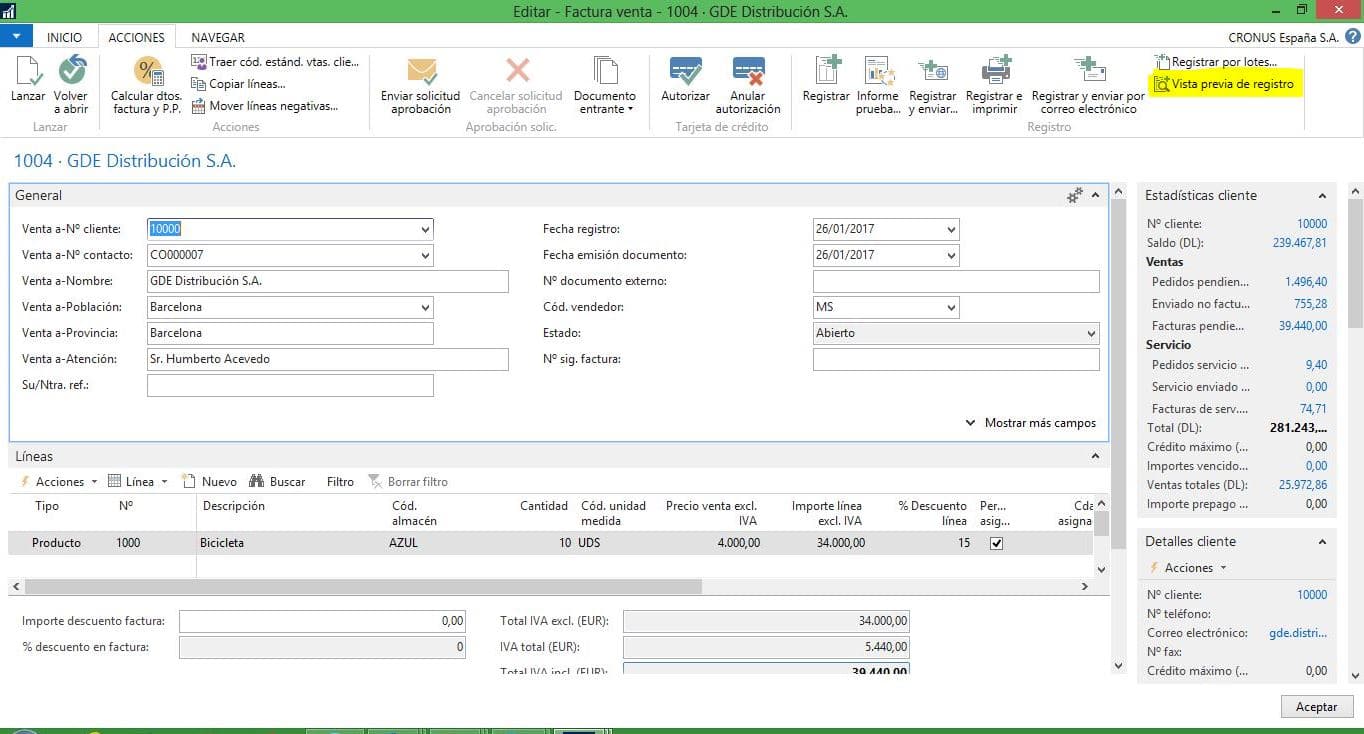This screenshot has width=1364, height=734.
Task: Click Registrar e imprimir icon
Action: click(995, 72)
